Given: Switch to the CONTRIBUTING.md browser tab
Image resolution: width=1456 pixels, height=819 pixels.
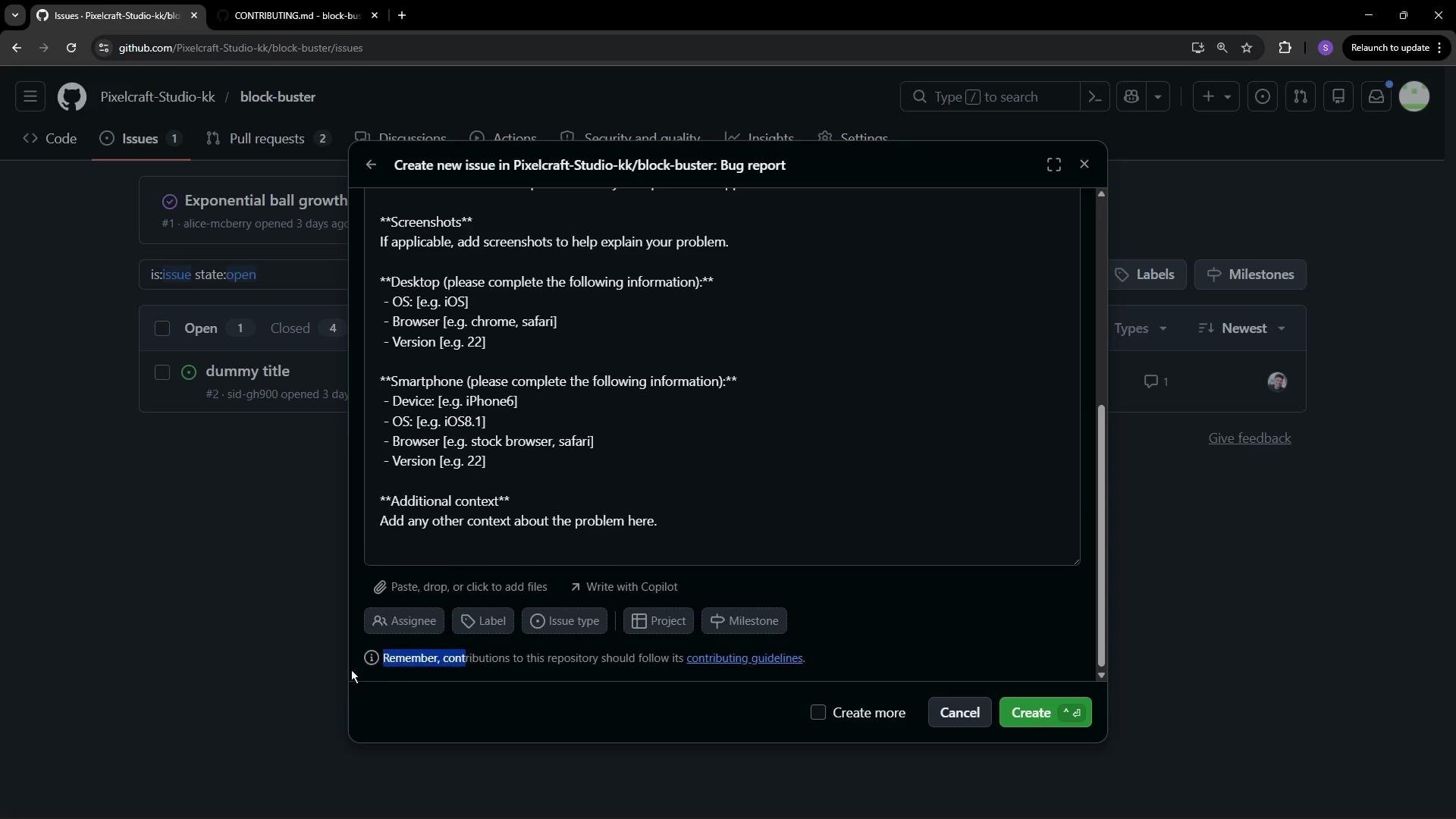Looking at the screenshot, I should tap(296, 15).
